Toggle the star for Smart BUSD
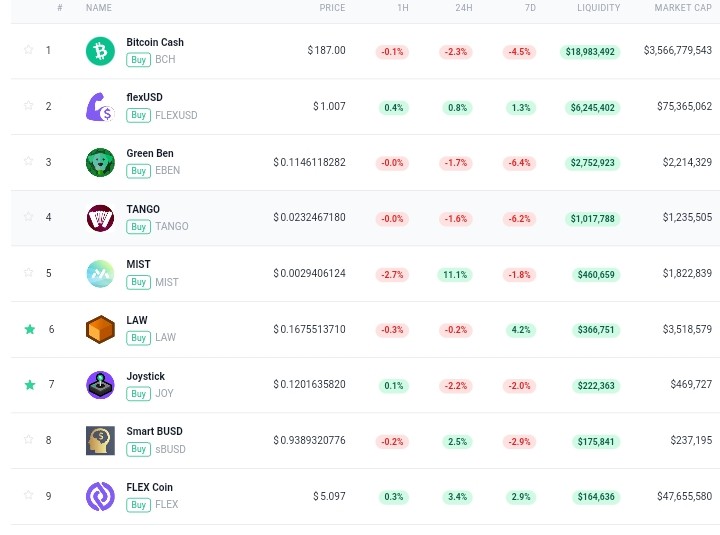Image resolution: width=720 pixels, height=535 pixels. [28, 440]
